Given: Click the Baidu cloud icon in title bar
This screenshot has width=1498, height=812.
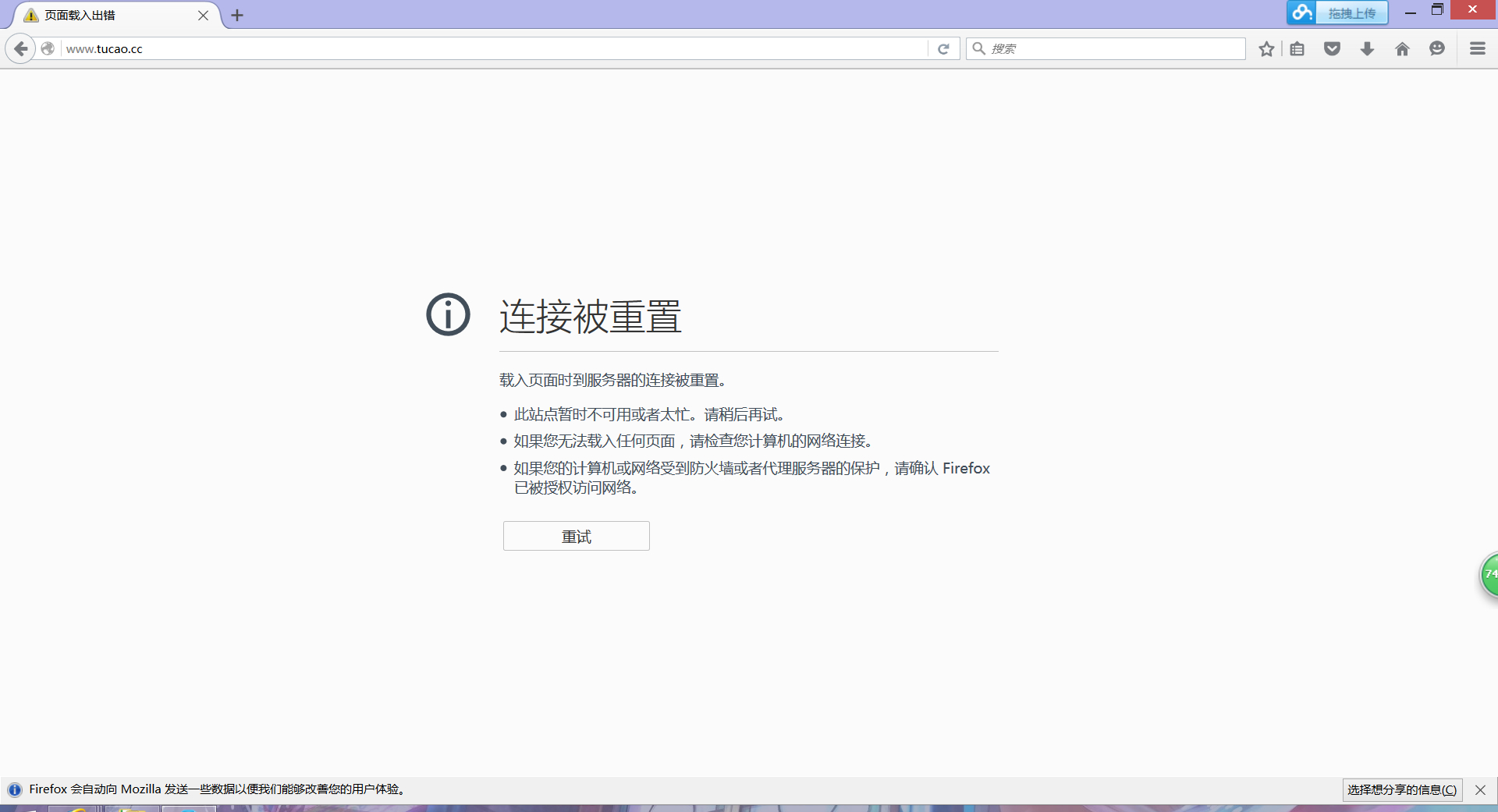Looking at the screenshot, I should tap(1301, 12).
